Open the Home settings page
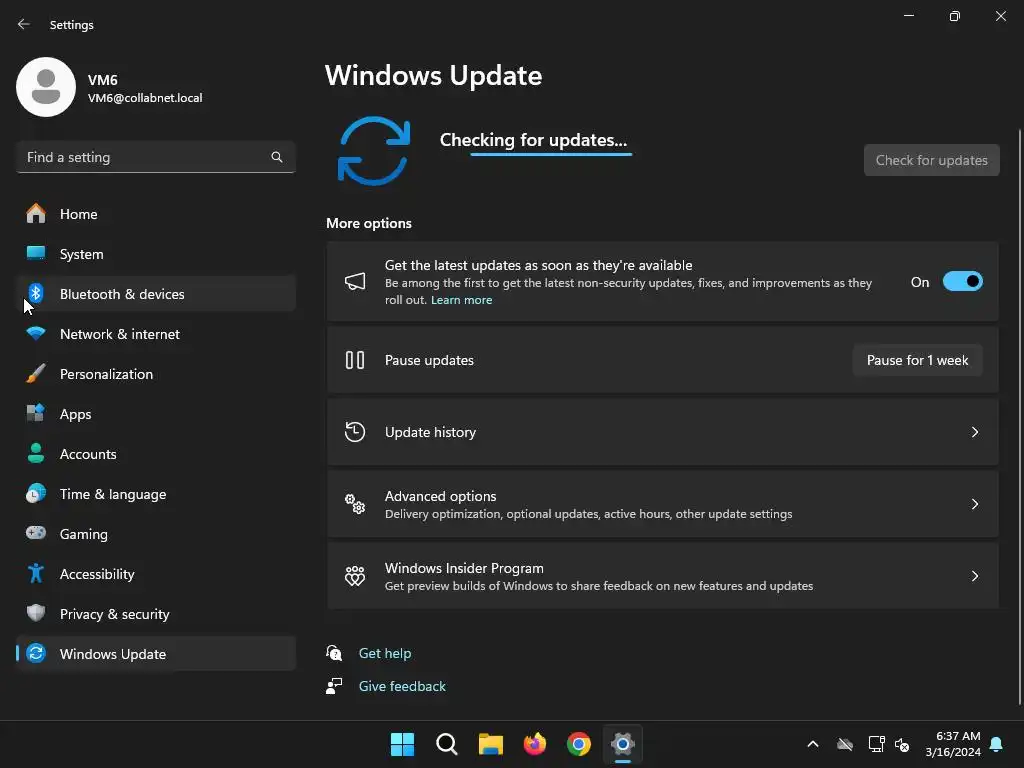1024x768 pixels. click(155, 214)
